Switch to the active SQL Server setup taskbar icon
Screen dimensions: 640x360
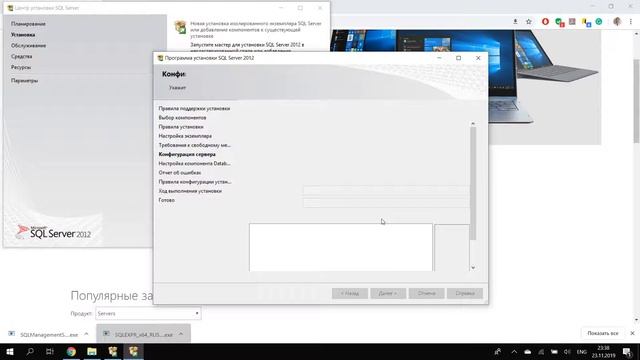click(x=133, y=351)
